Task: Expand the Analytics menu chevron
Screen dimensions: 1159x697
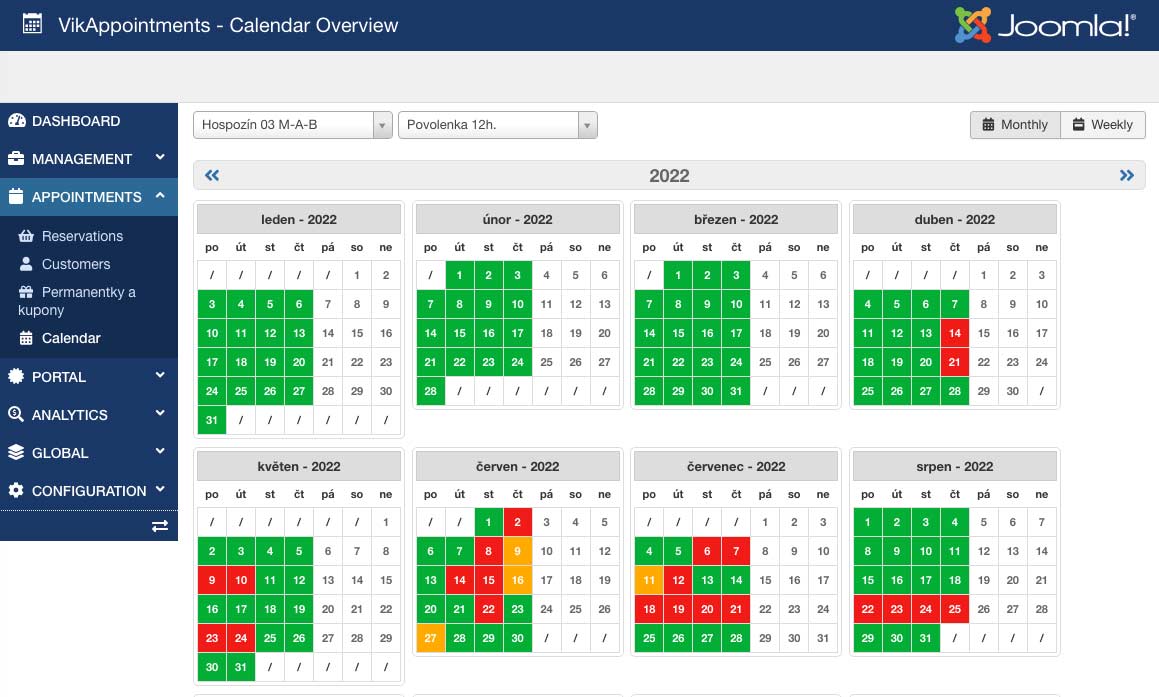Action: 160,413
